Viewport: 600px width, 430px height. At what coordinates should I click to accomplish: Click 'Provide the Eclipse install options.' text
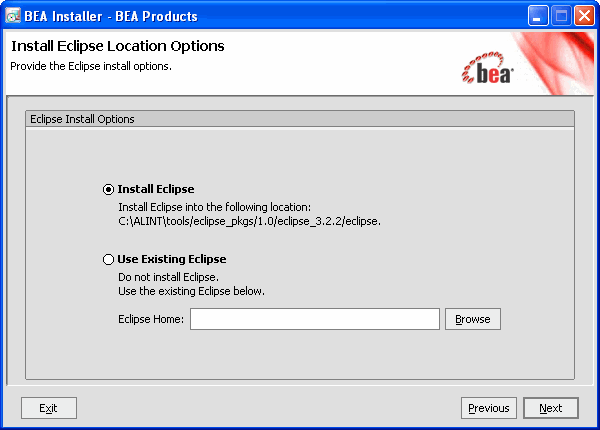[91, 66]
